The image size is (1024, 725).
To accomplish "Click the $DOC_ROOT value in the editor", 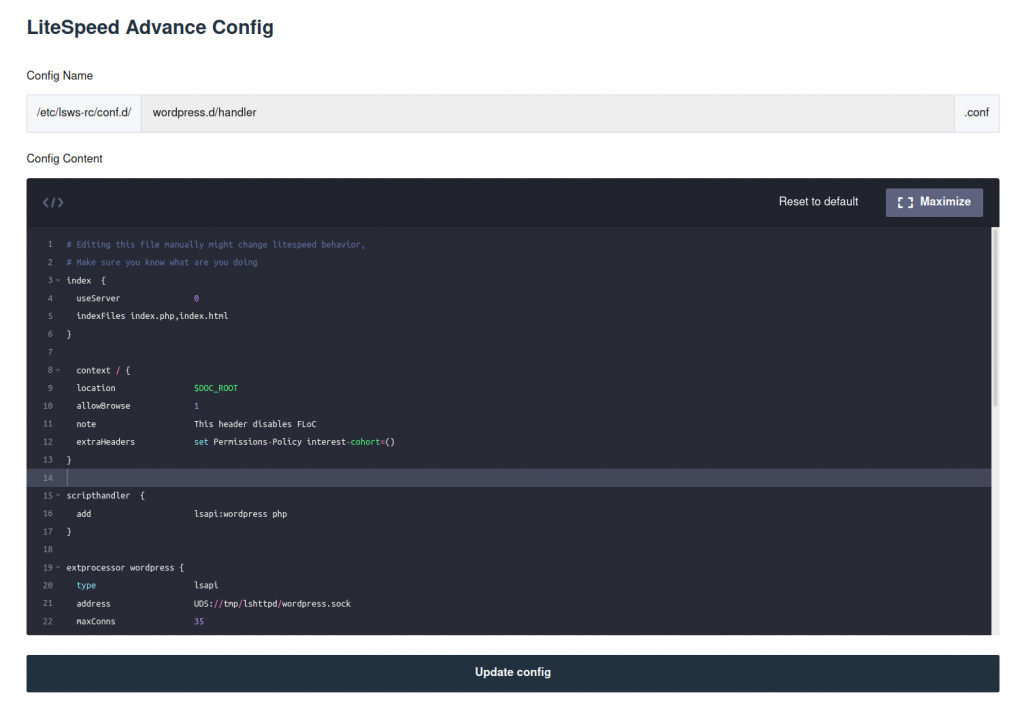I will coord(216,388).
